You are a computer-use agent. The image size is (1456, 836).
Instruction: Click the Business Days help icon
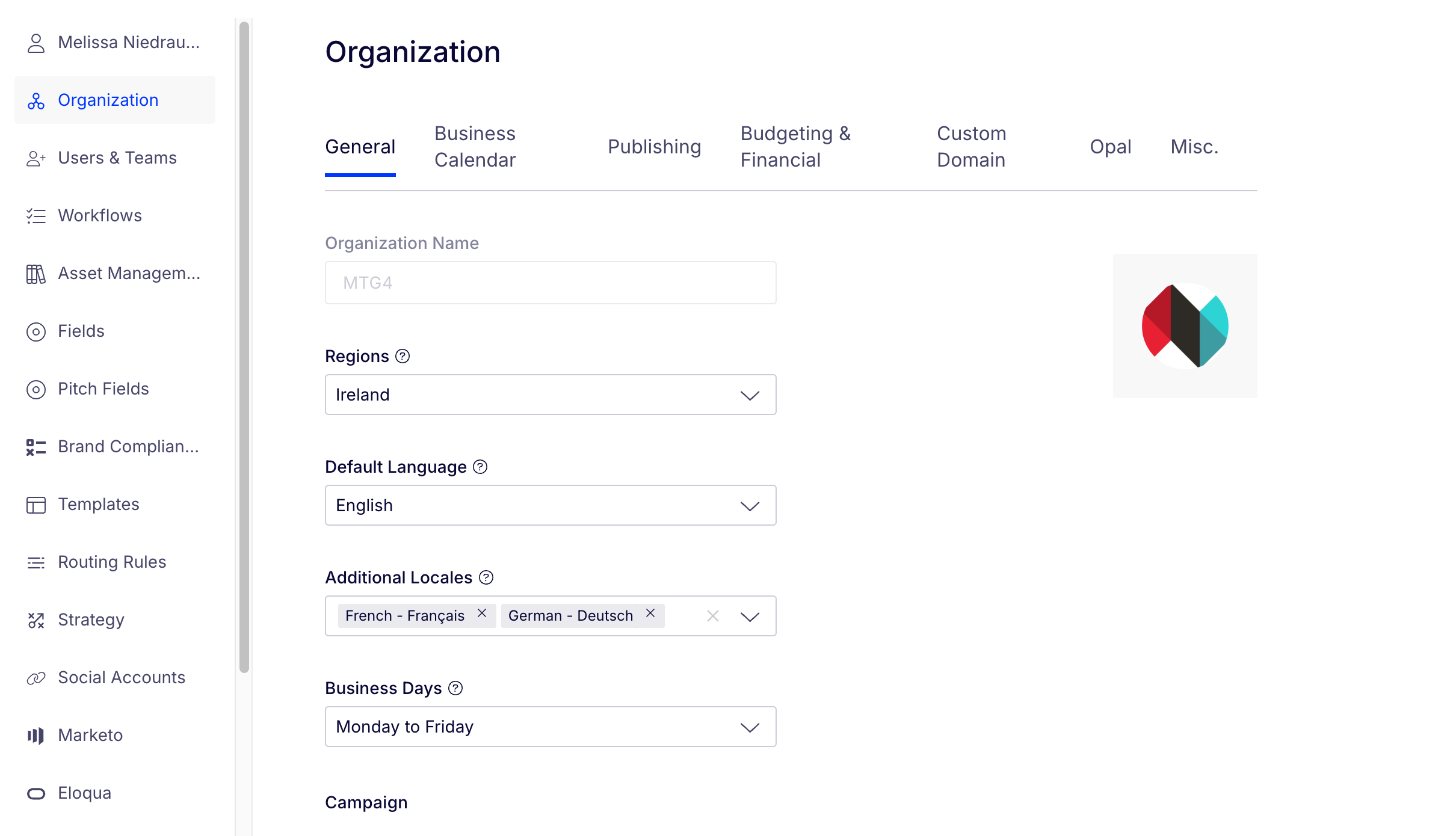coord(455,688)
